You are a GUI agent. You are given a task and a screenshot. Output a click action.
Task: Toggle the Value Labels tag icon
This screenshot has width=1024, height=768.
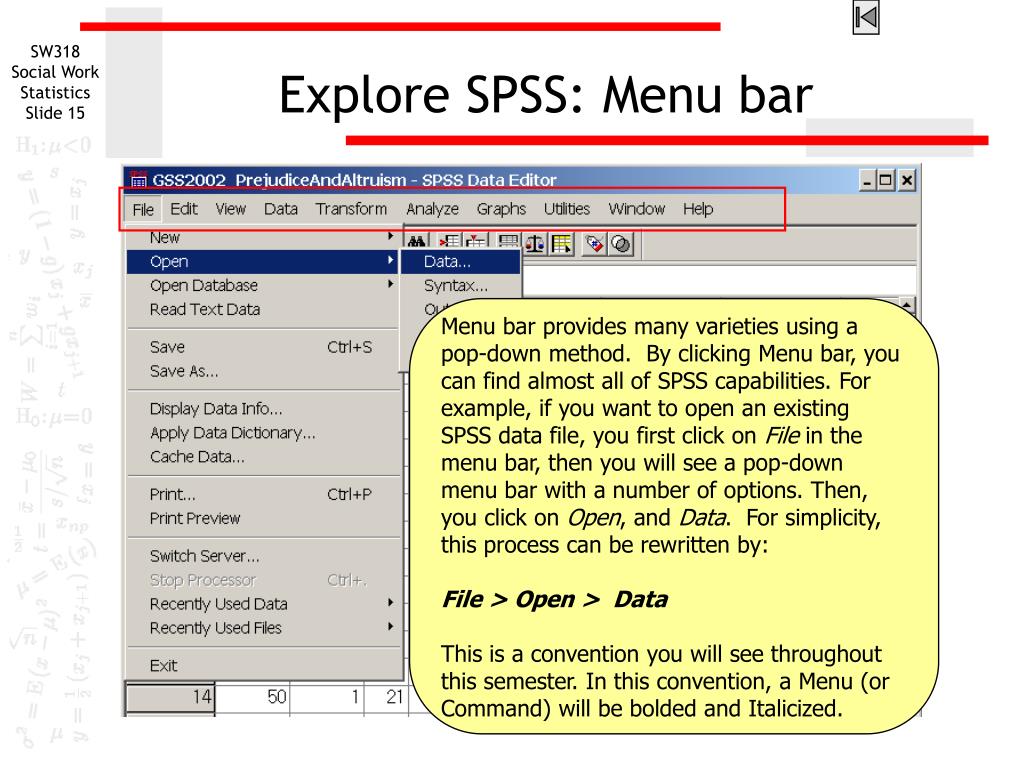594,244
